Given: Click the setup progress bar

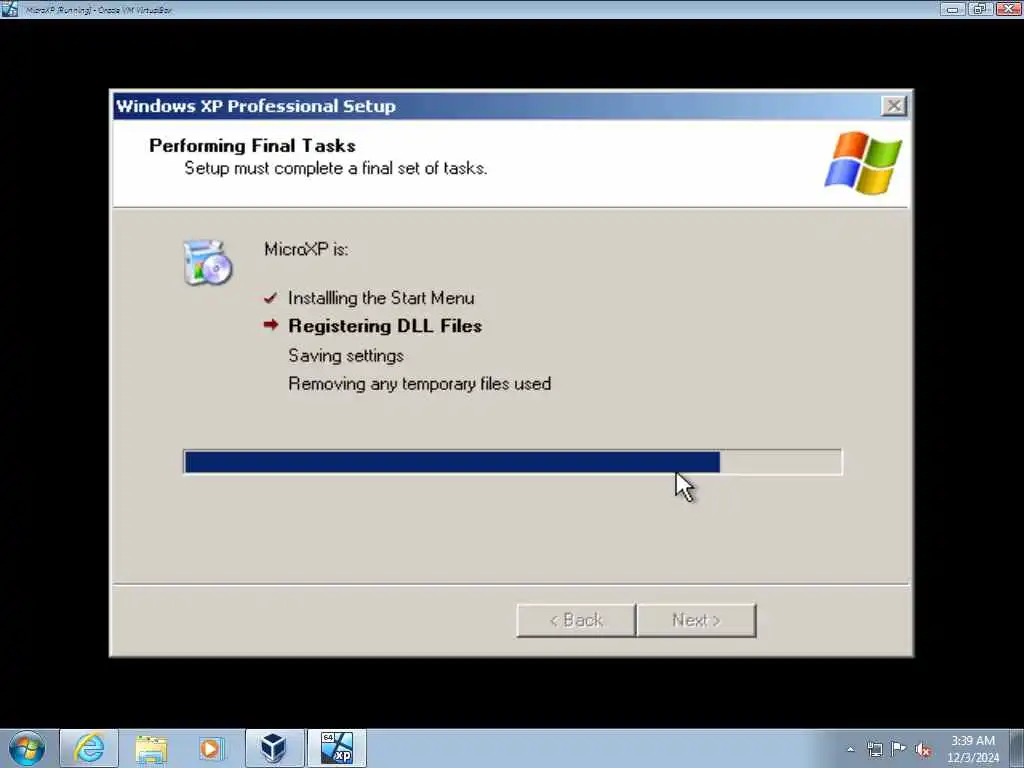Looking at the screenshot, I should 513,462.
